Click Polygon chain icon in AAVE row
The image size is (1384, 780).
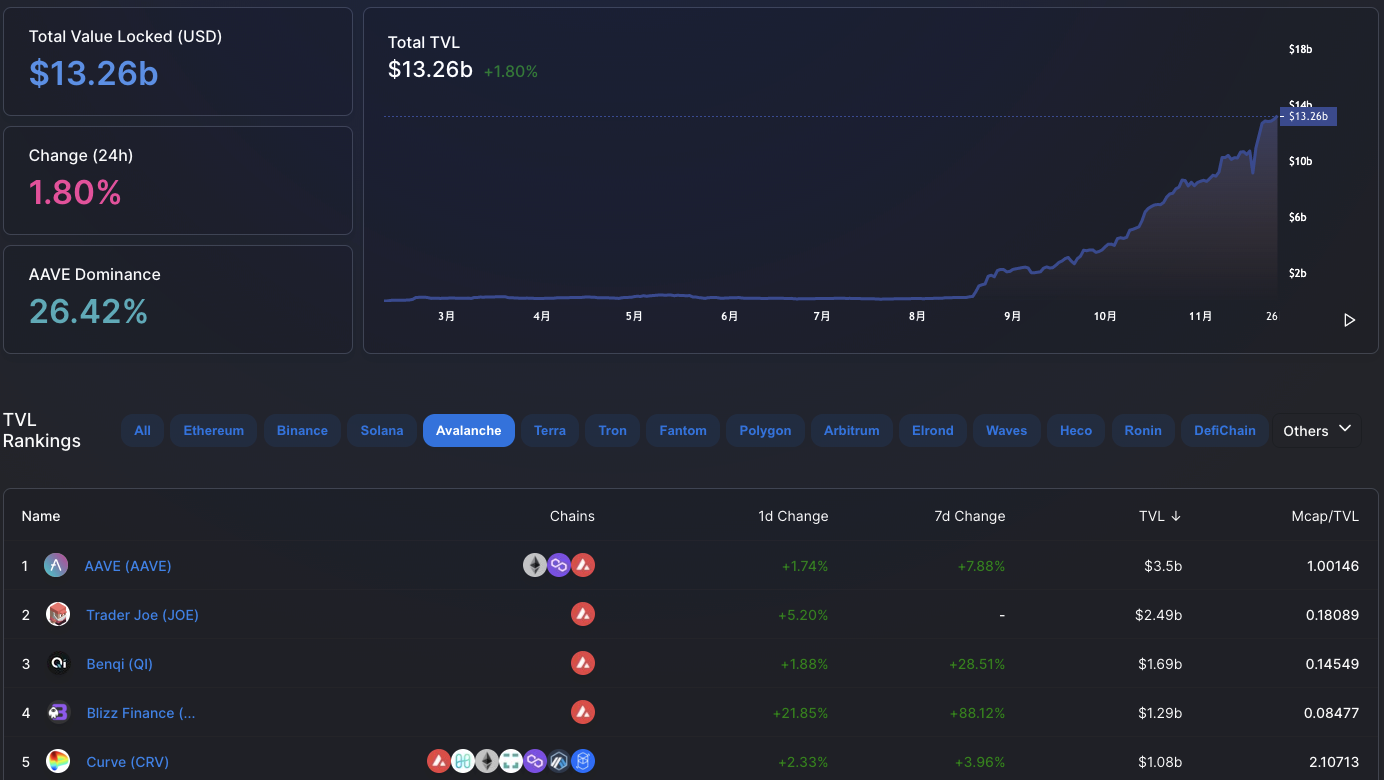(x=559, y=566)
